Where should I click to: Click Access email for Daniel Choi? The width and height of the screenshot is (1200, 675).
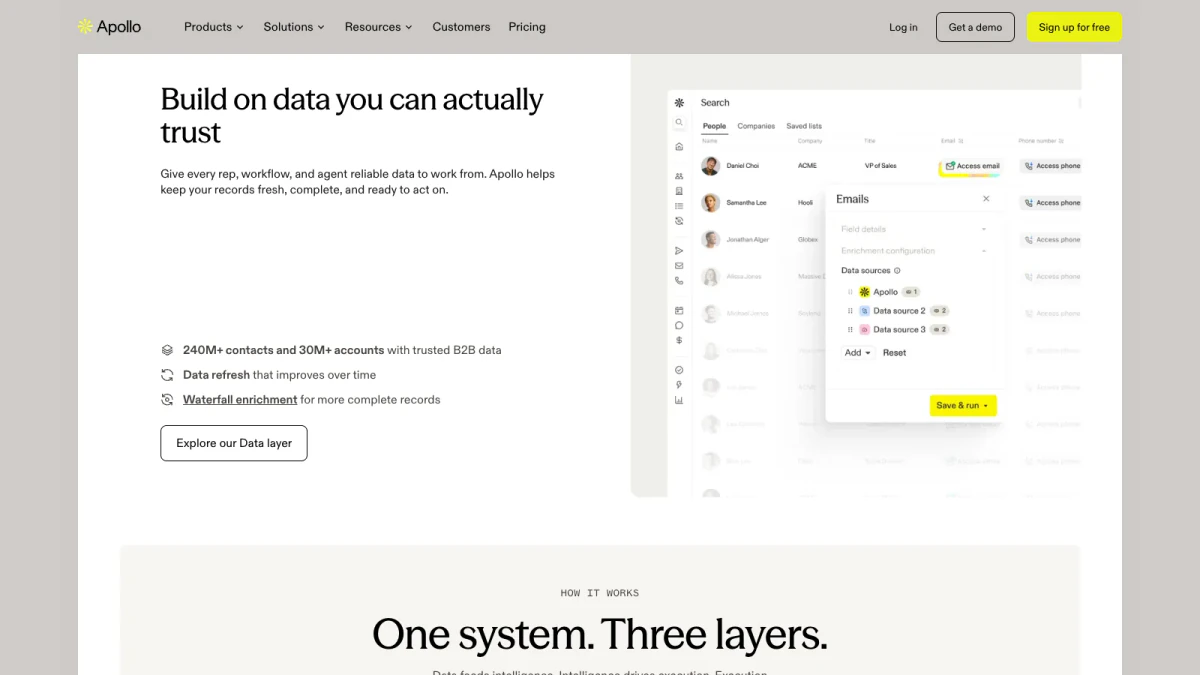pyautogui.click(x=971, y=166)
